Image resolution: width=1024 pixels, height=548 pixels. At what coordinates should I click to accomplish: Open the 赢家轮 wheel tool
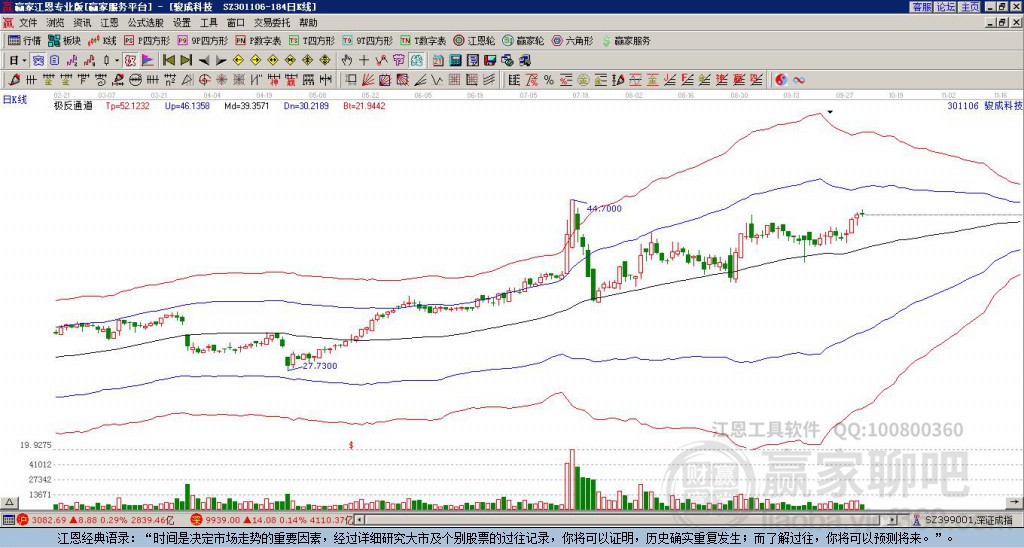[523, 40]
